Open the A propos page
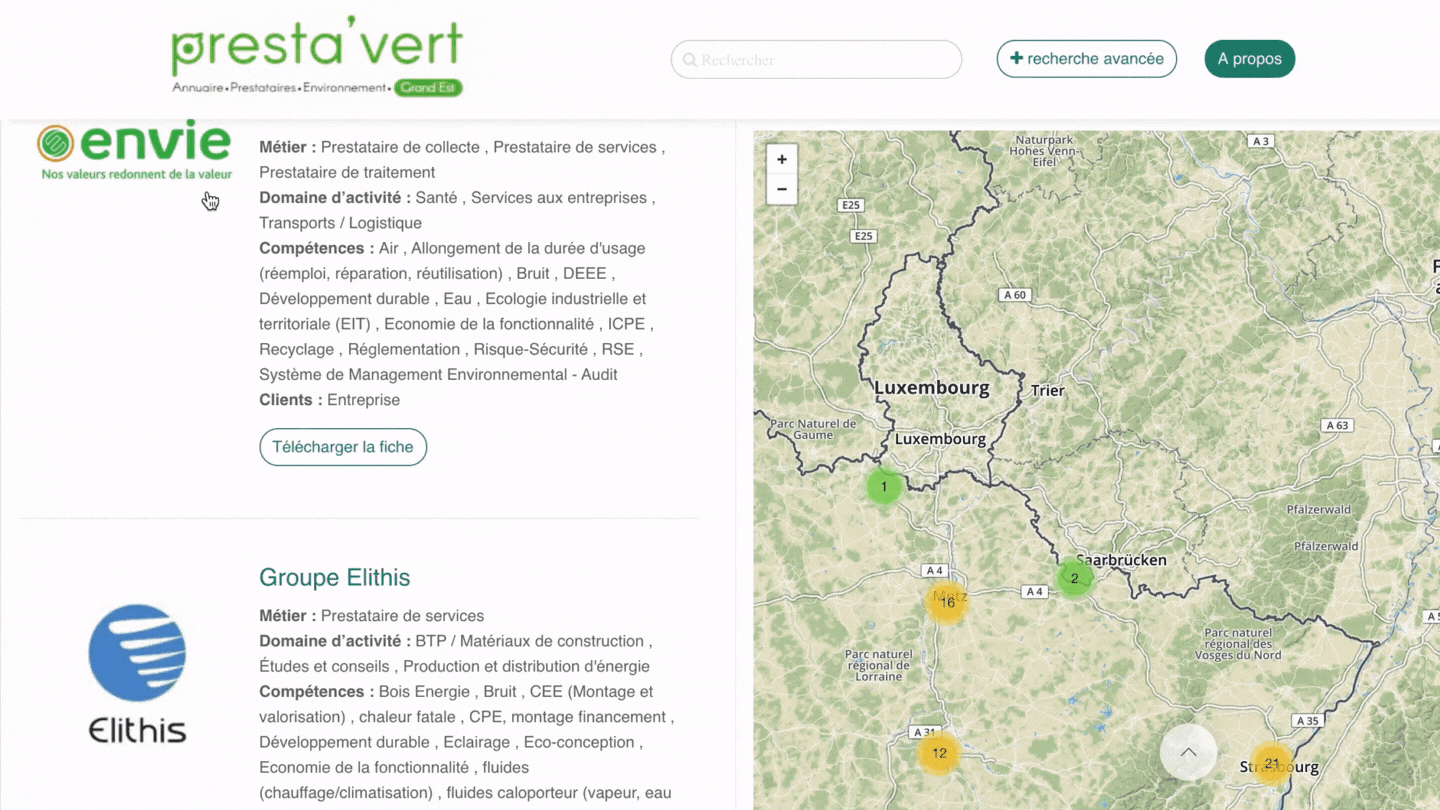Screen dimensions: 1440x810 [x=1249, y=59]
